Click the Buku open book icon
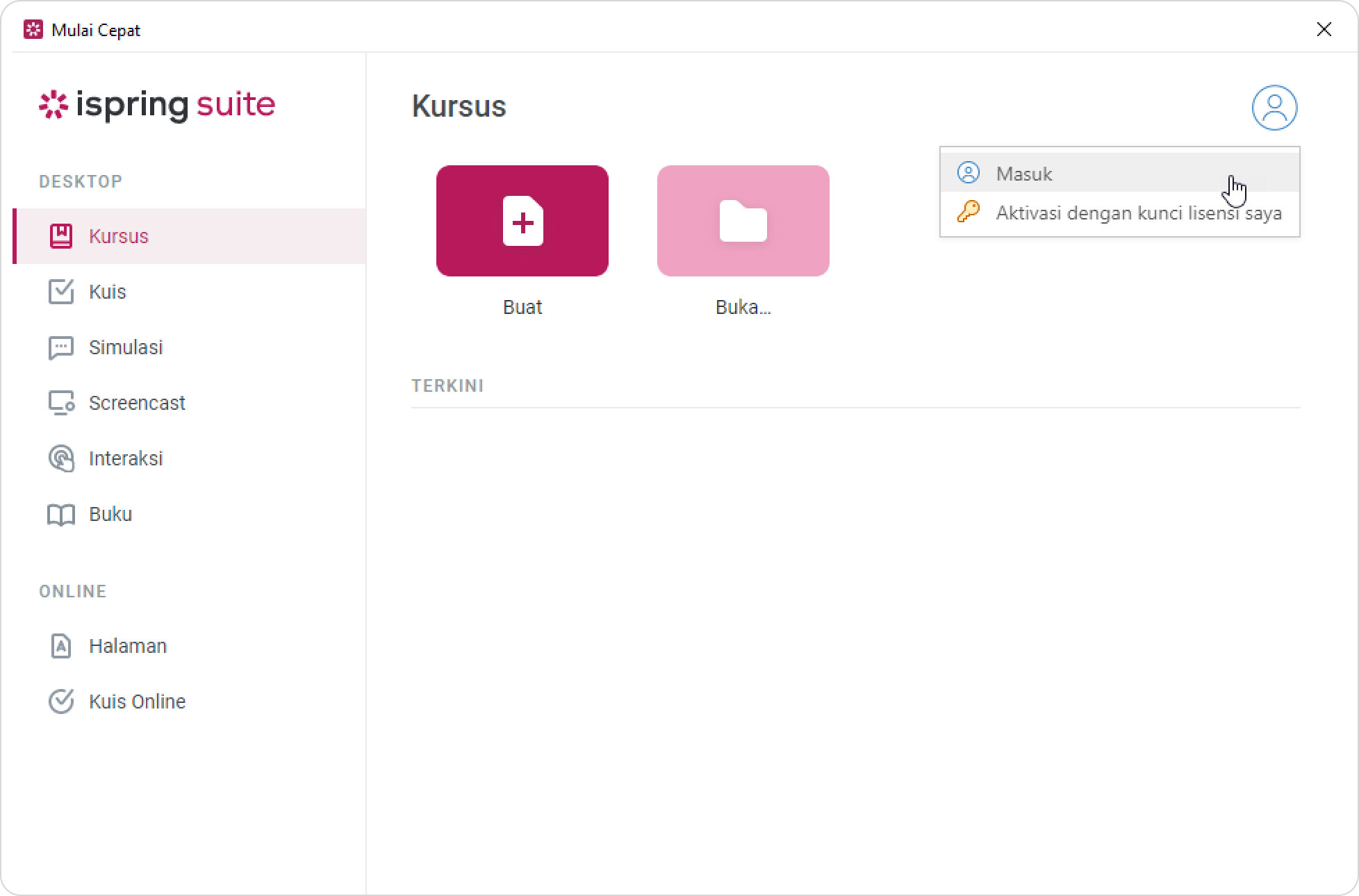The image size is (1359, 896). (x=61, y=515)
